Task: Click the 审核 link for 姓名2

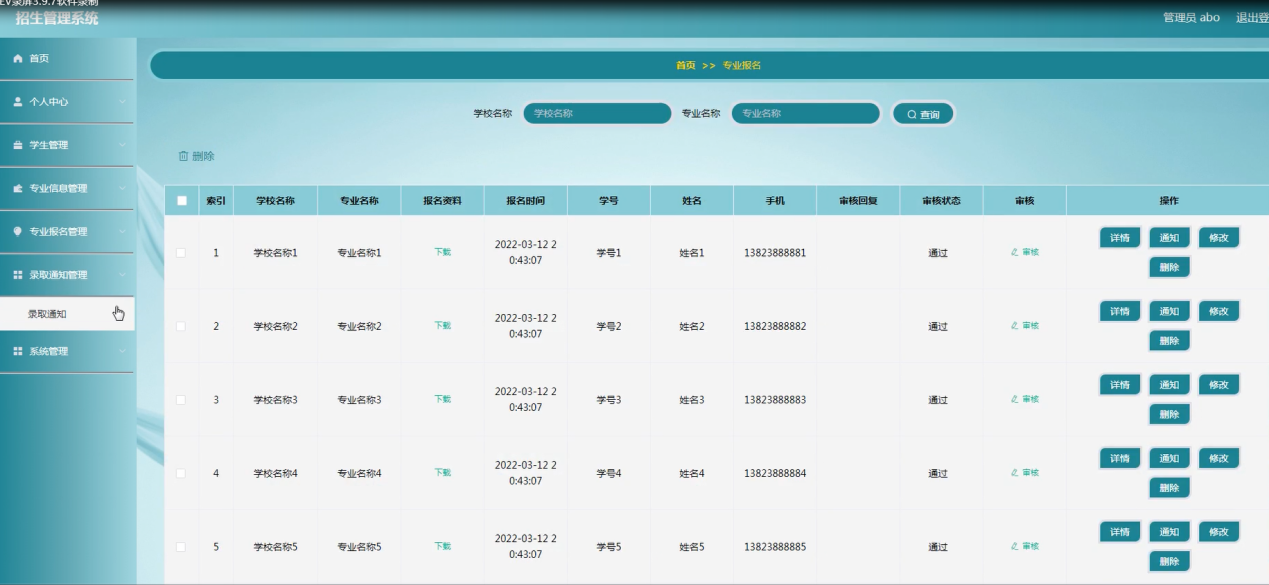Action: click(x=1024, y=326)
